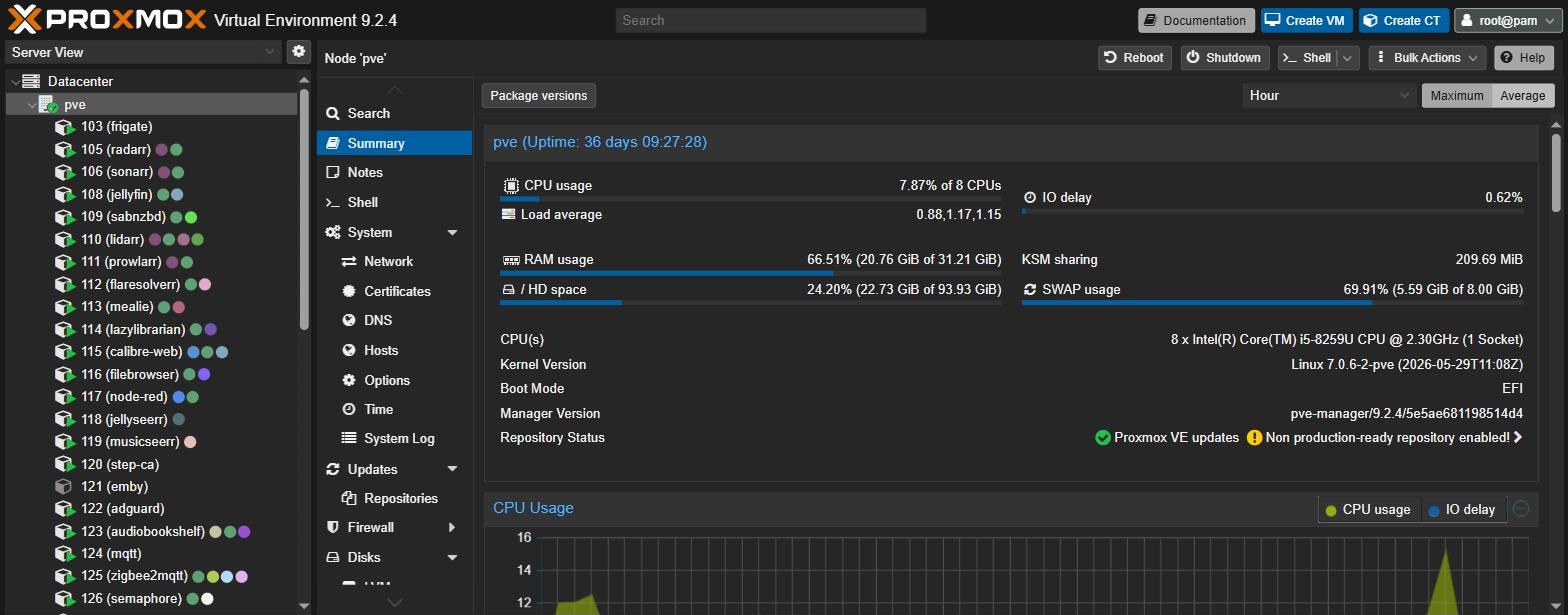Image resolution: width=1568 pixels, height=615 pixels.
Task: Select container icon for 105 (radarr)
Action: (x=64, y=149)
